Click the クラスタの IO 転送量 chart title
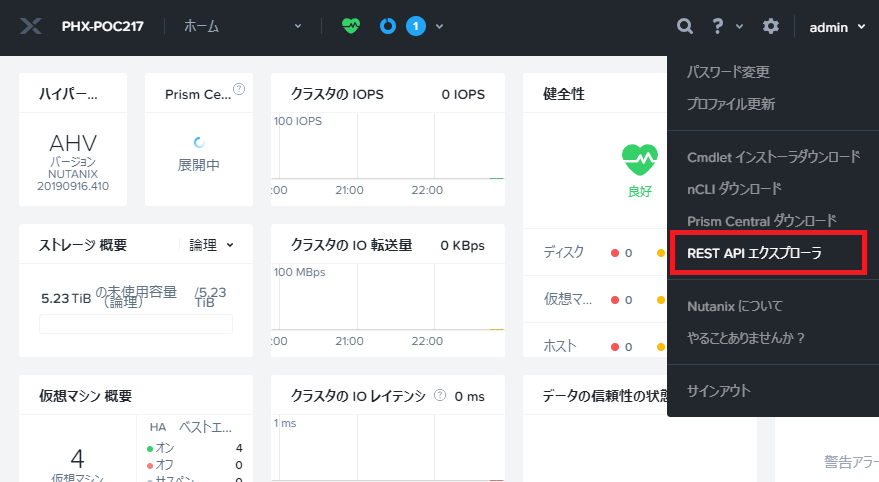 click(351, 245)
